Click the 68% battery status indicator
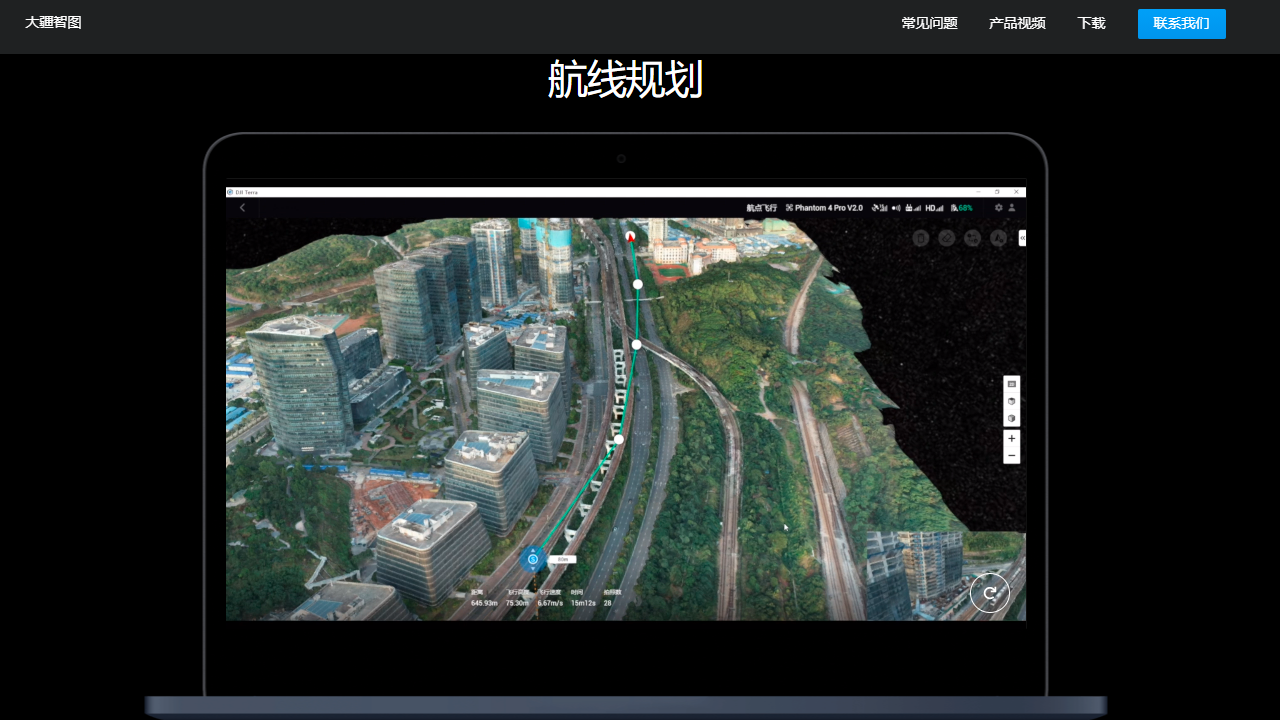Viewport: 1280px width, 720px height. coord(963,208)
